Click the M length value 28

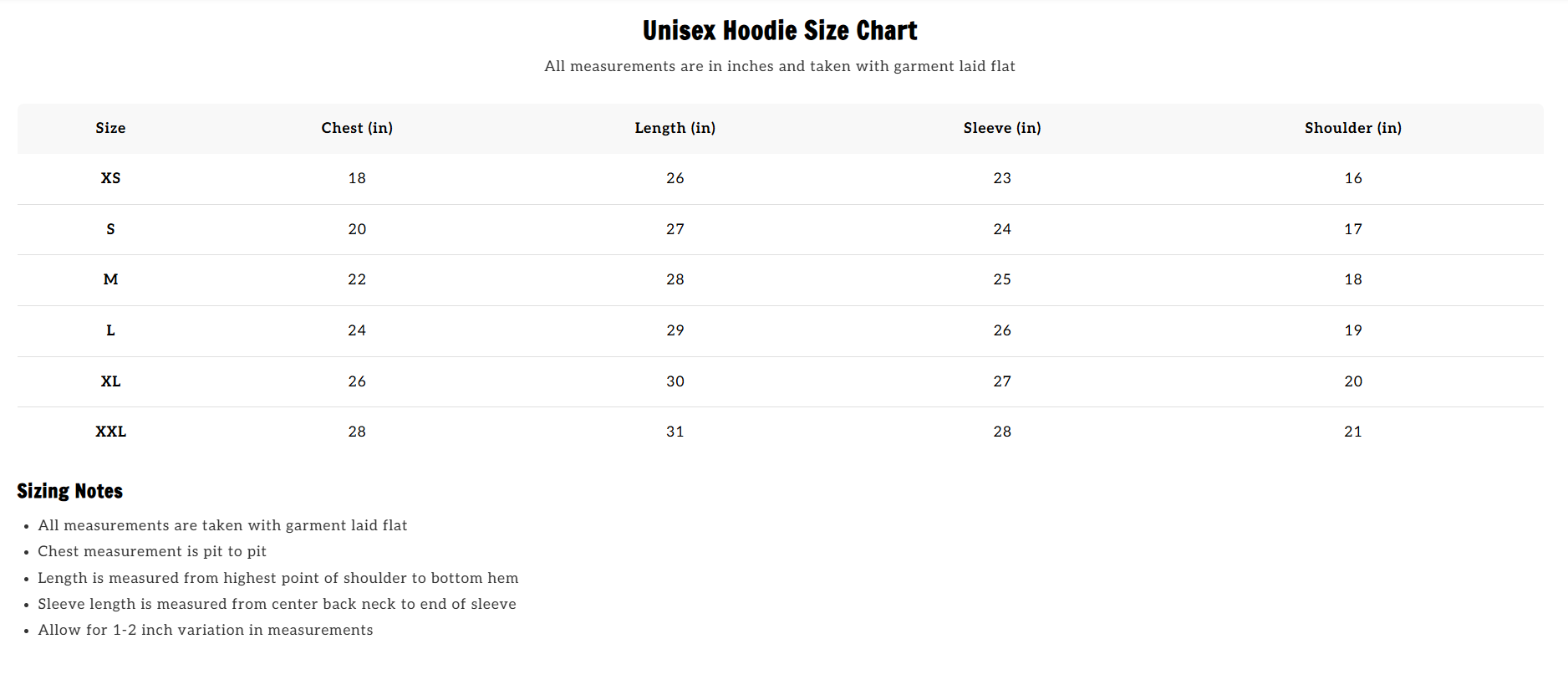click(675, 279)
